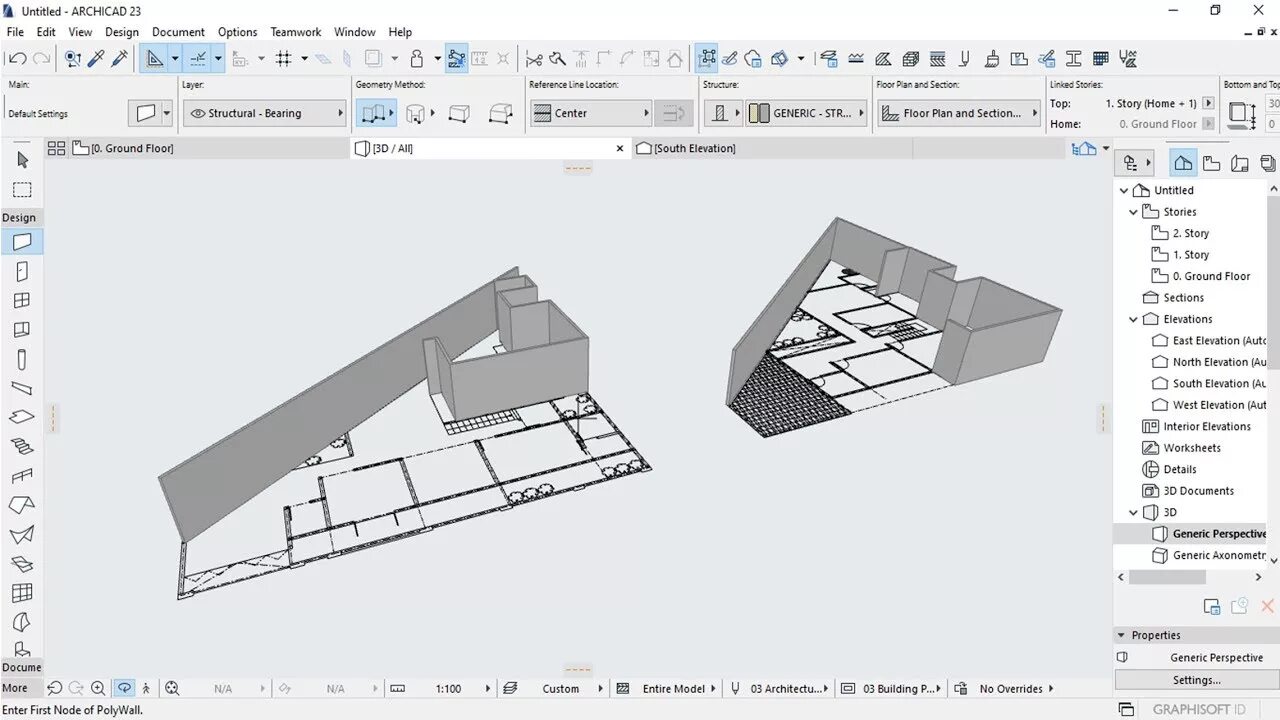1280x720 pixels.
Task: Select rectangular wall geometry method
Action: (x=459, y=114)
